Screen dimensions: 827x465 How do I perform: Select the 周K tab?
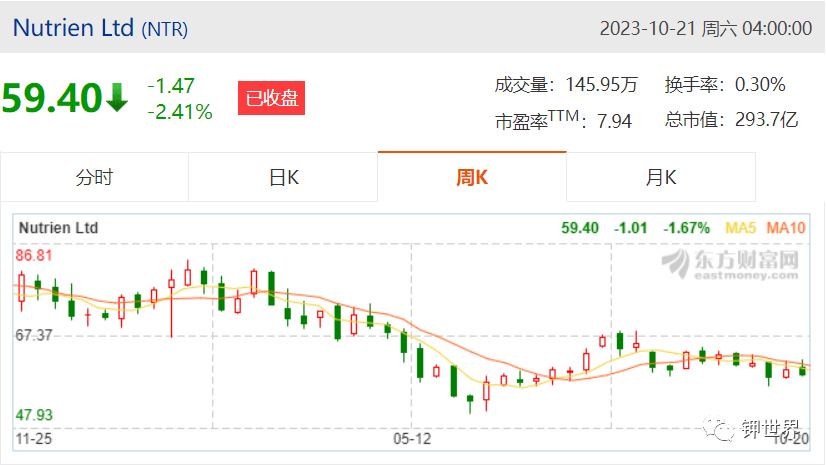[x=472, y=177]
